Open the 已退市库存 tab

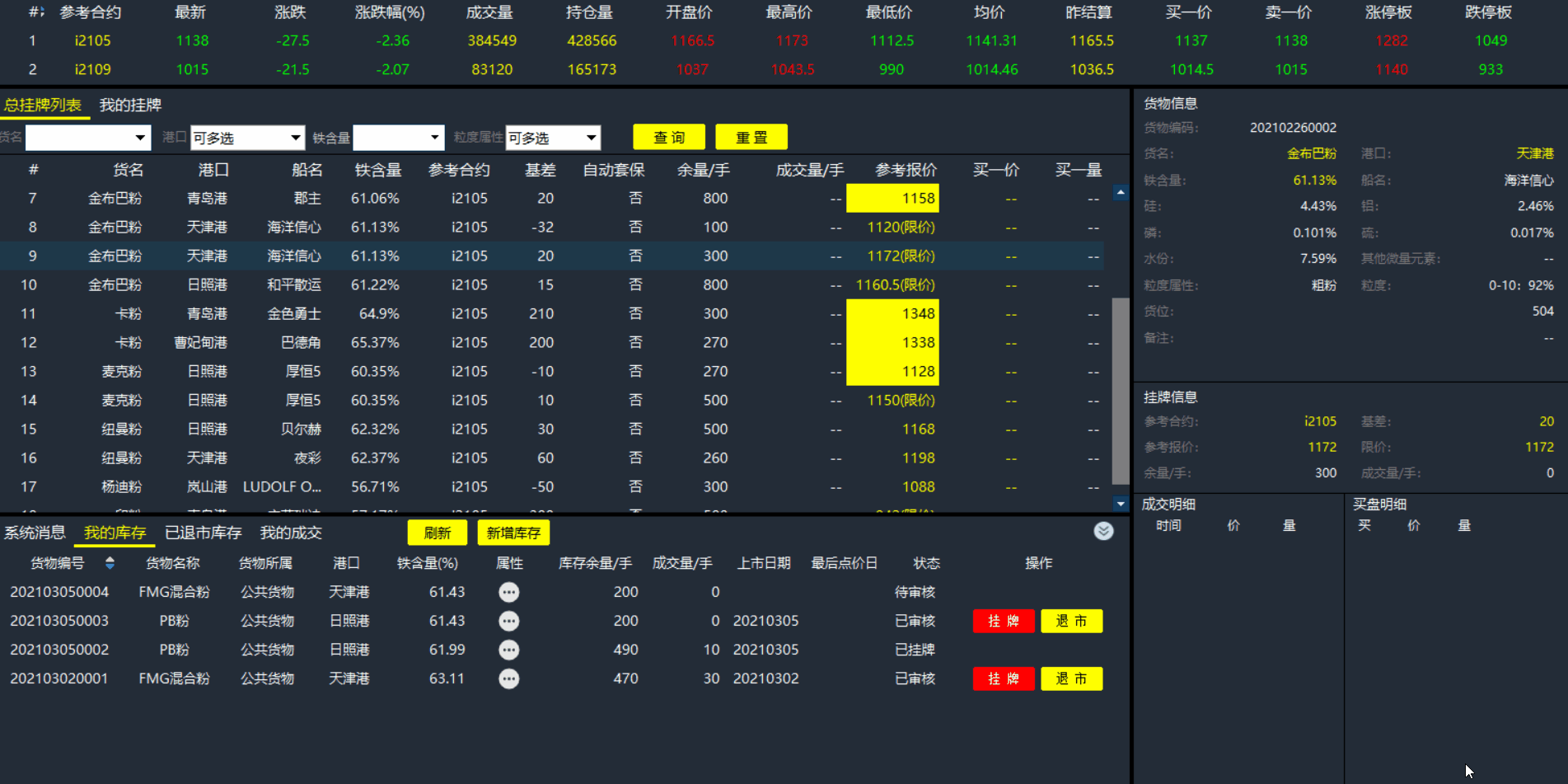coord(203,533)
